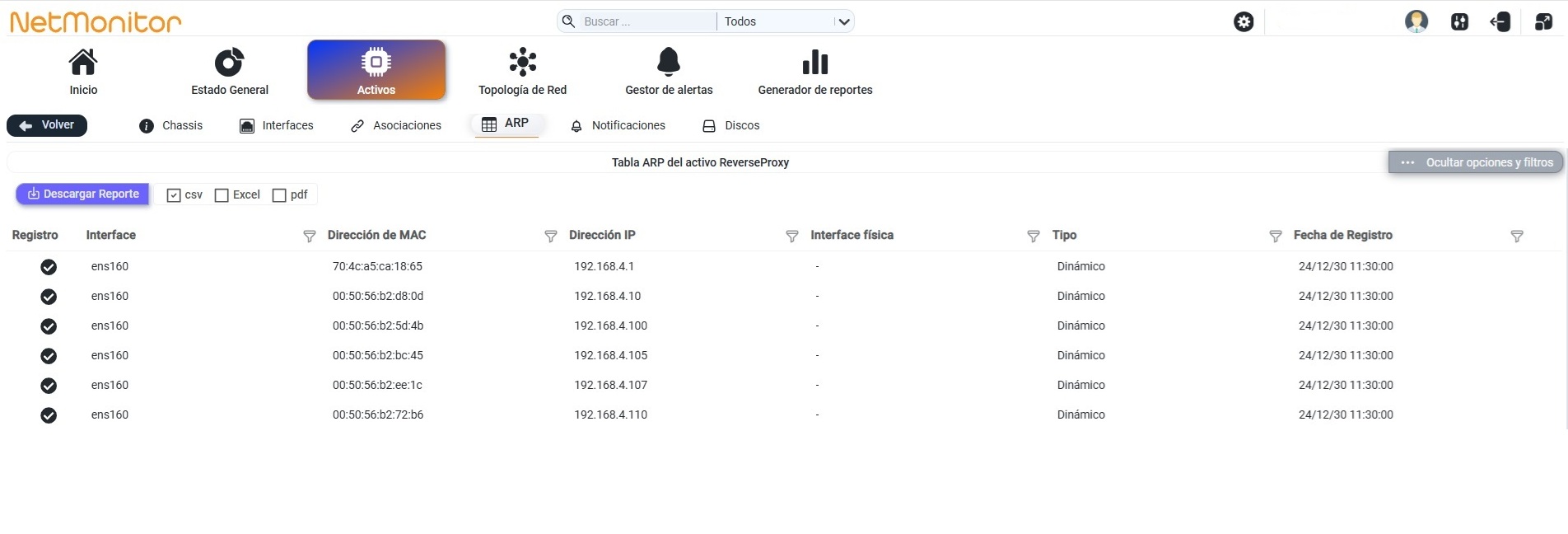Viewport: 1568px width, 534px height.
Task: Filter the Tipo column
Action: coord(1276,237)
